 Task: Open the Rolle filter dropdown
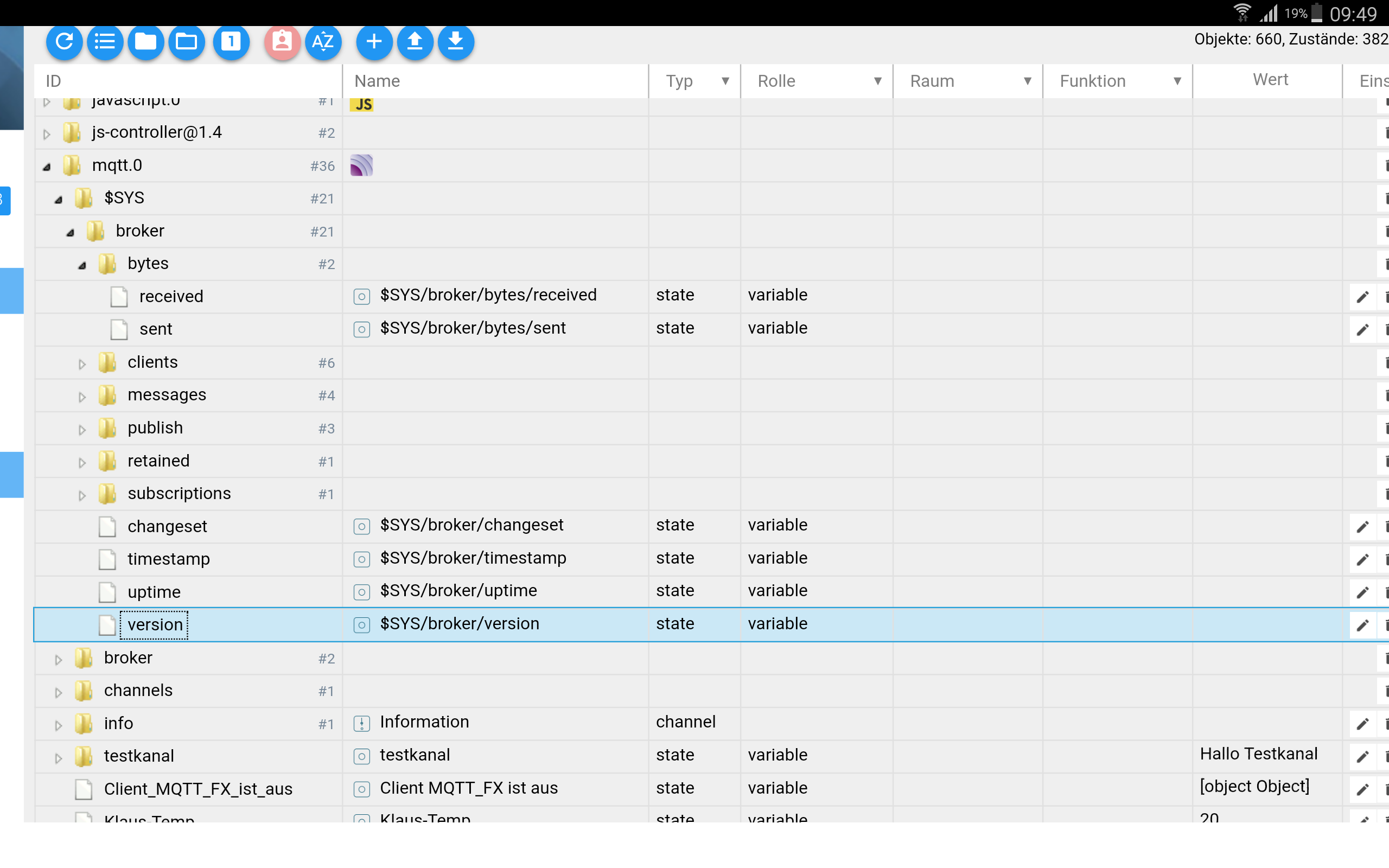(x=877, y=81)
